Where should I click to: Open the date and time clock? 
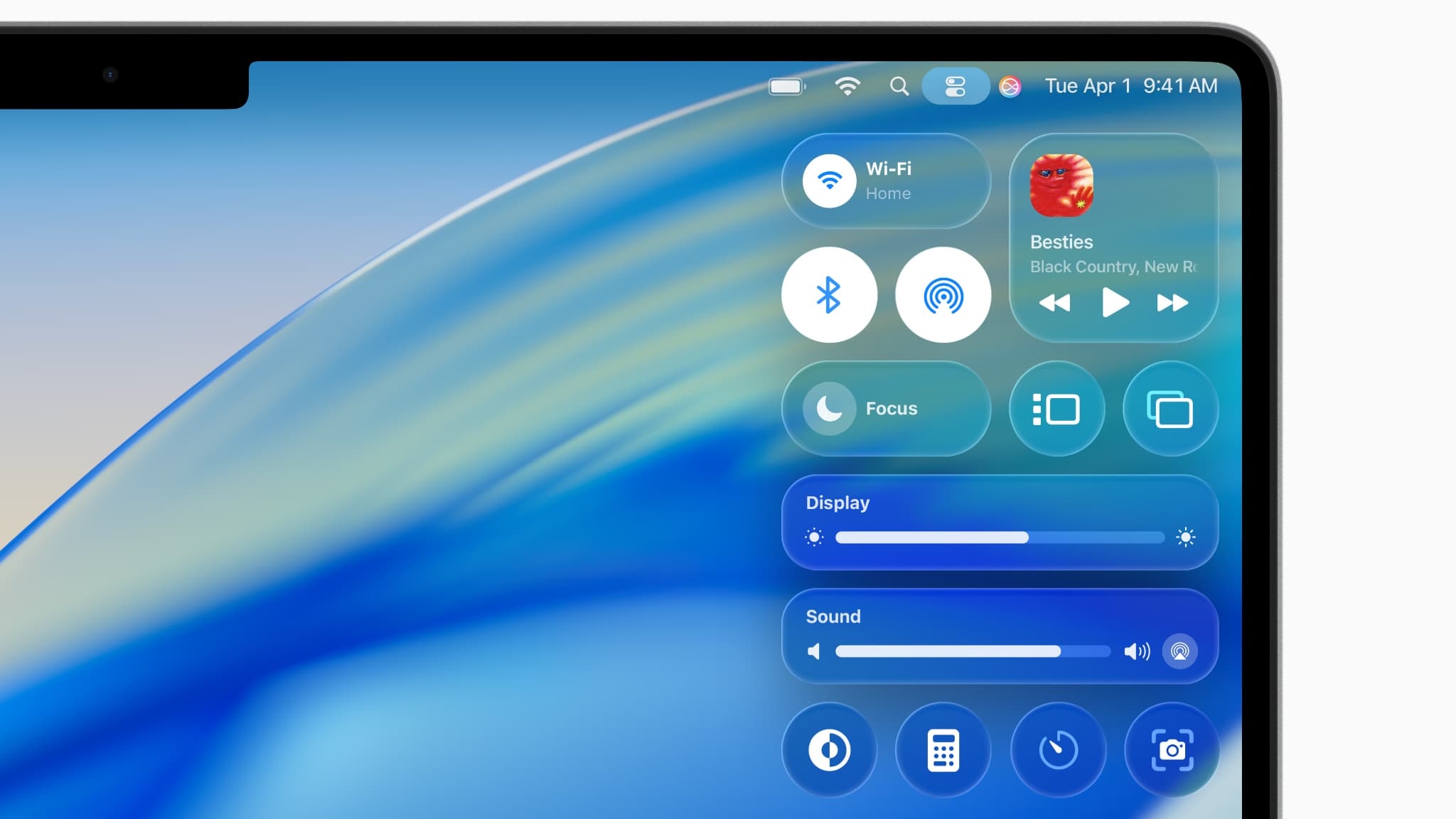1130,86
